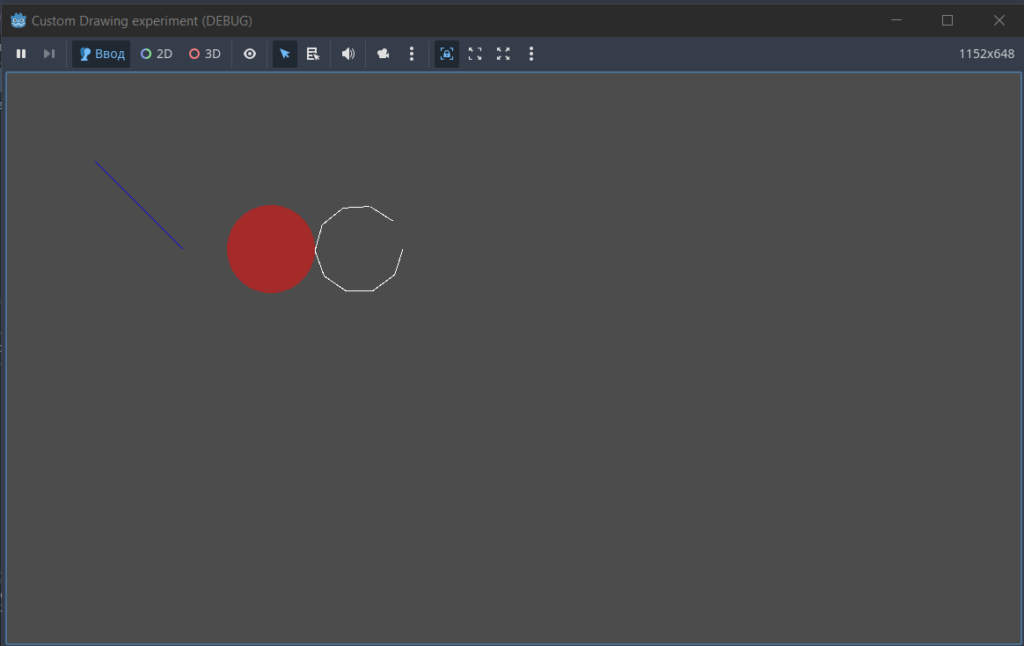Image resolution: width=1024 pixels, height=646 pixels.
Task: Close the Custom Drawing experiment window
Action: pos(999,20)
